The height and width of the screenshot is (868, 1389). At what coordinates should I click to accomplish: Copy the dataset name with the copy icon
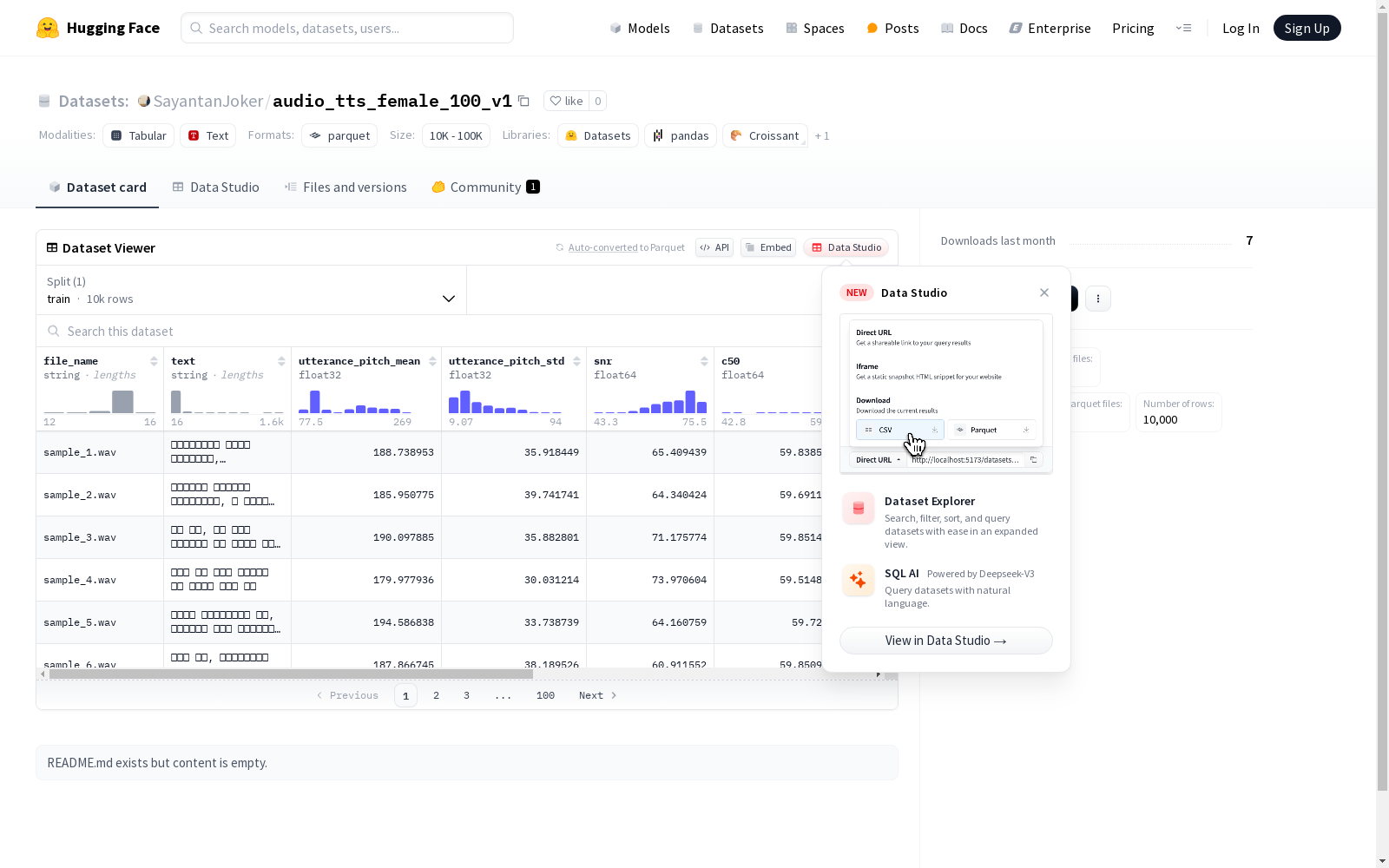pyautogui.click(x=523, y=101)
